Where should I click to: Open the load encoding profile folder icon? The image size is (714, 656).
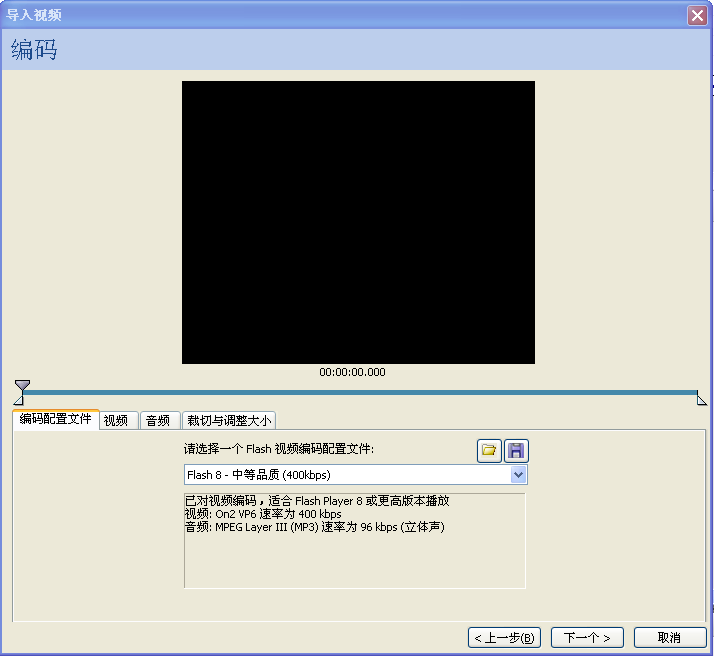point(489,451)
